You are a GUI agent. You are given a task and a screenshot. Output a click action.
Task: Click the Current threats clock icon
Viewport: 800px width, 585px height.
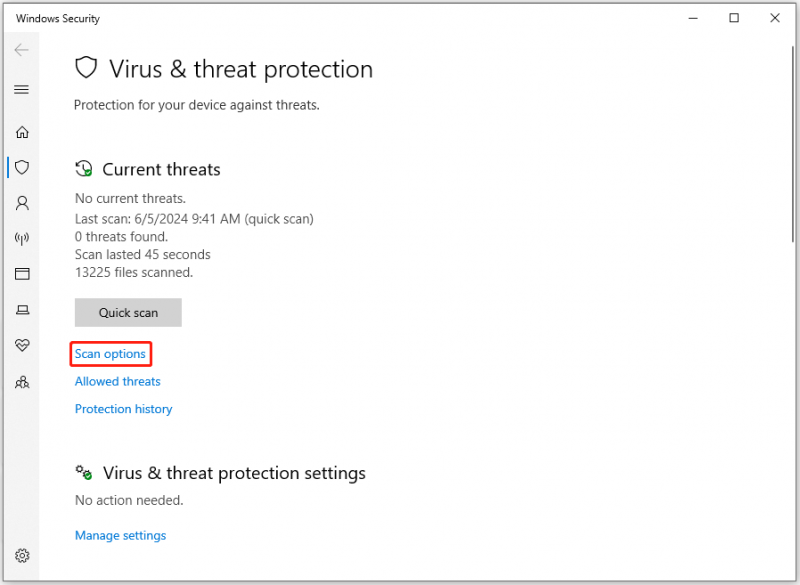tap(84, 169)
